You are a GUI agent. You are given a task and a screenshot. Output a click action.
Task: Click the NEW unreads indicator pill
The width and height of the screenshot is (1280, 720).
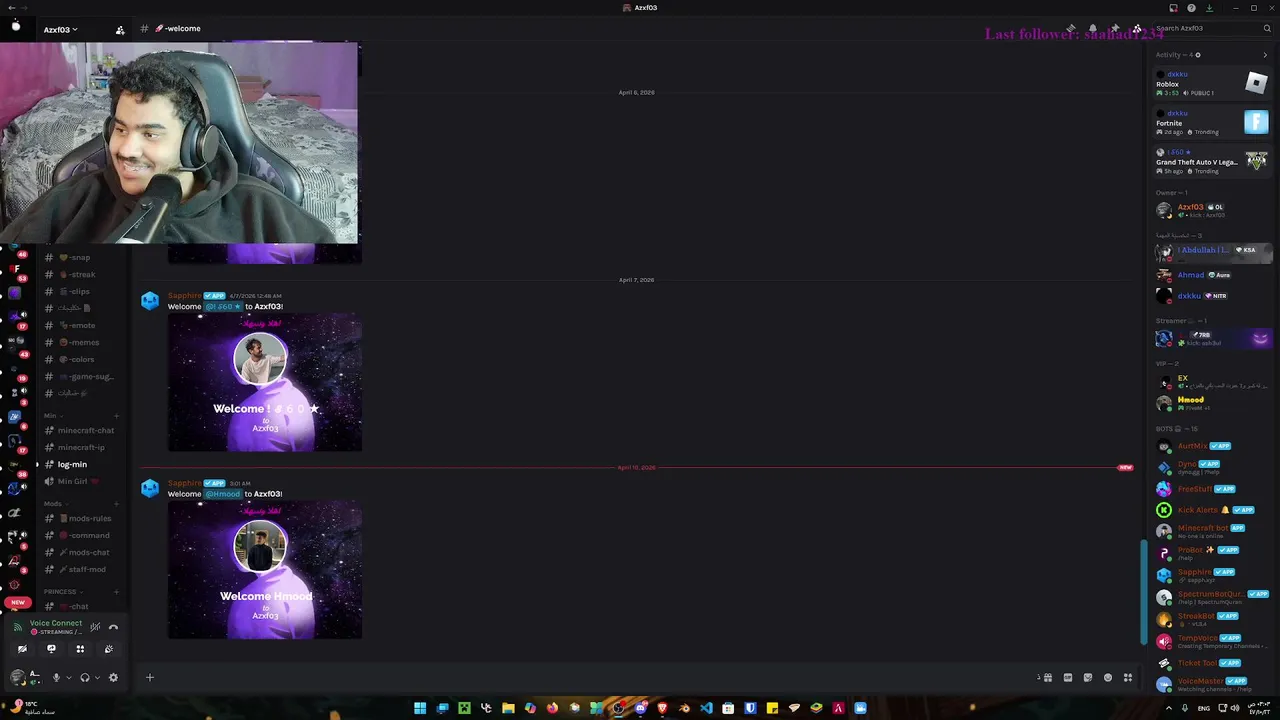[18, 602]
